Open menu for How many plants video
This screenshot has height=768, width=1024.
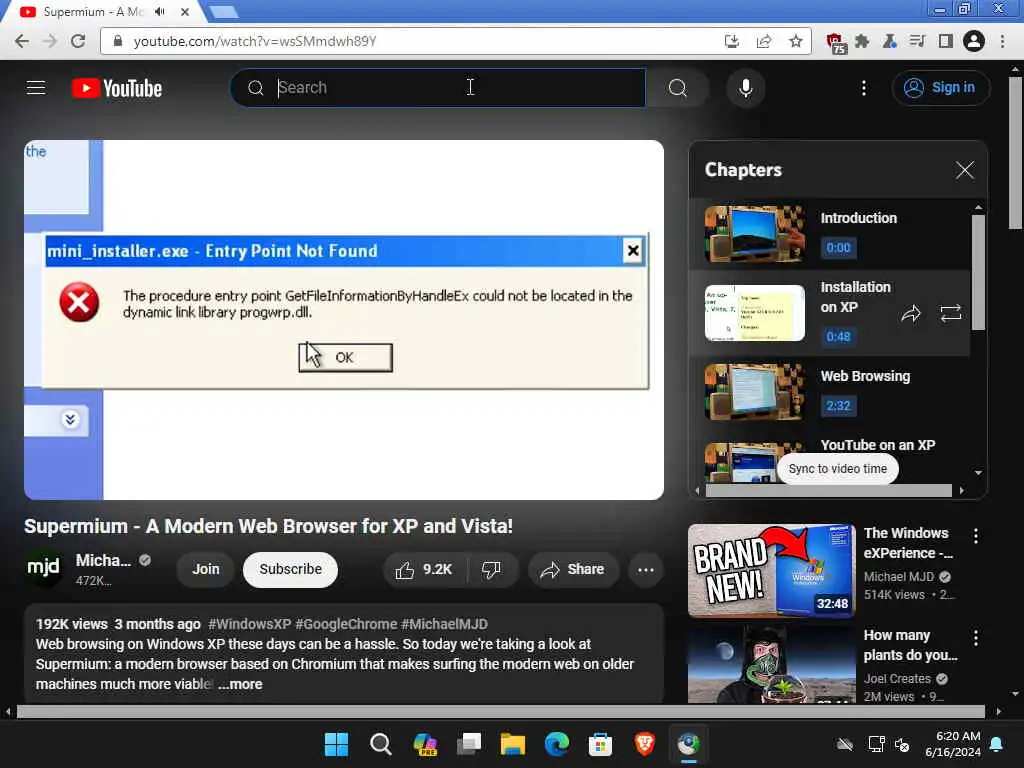point(976,638)
